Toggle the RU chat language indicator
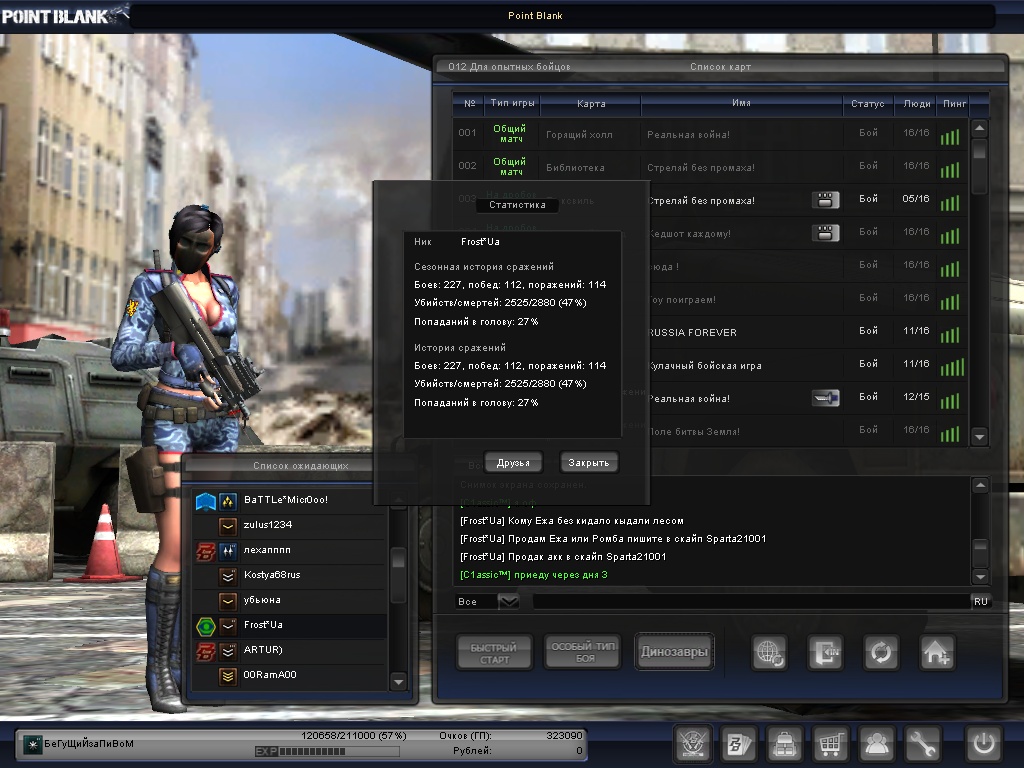Viewport: 1024px width, 768px height. click(981, 601)
